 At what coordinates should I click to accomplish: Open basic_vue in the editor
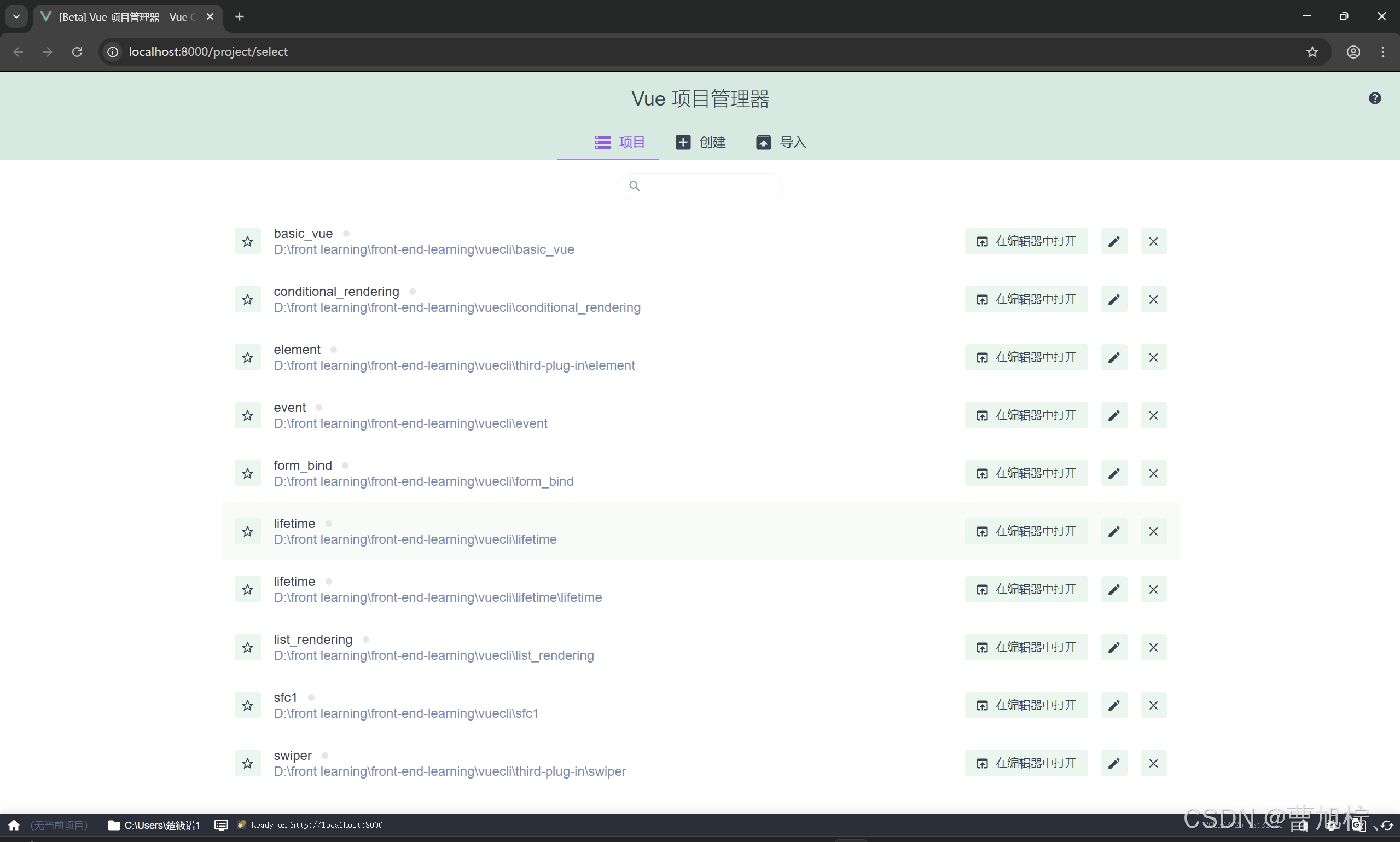(1025, 241)
